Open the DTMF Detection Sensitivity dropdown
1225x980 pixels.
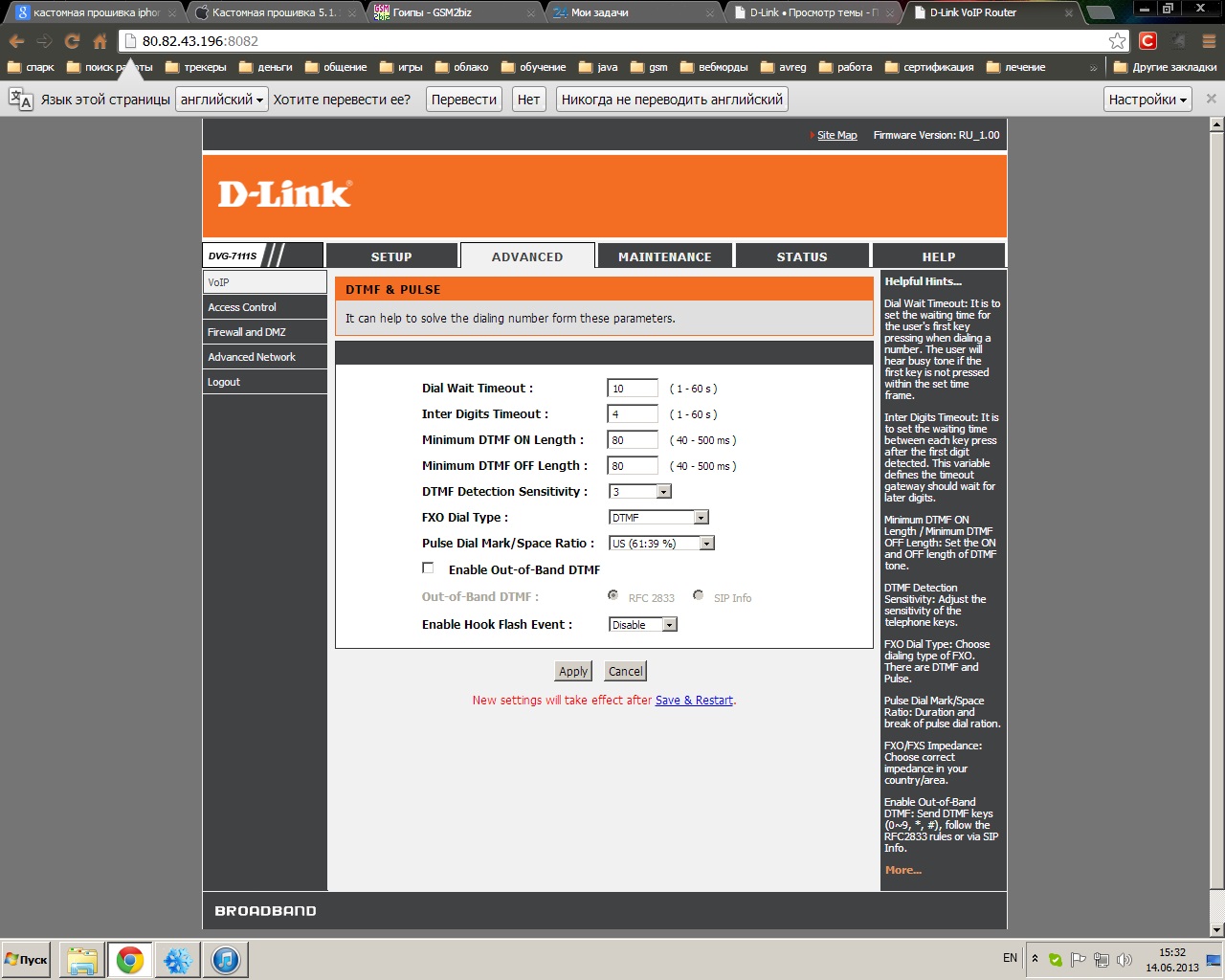[640, 491]
